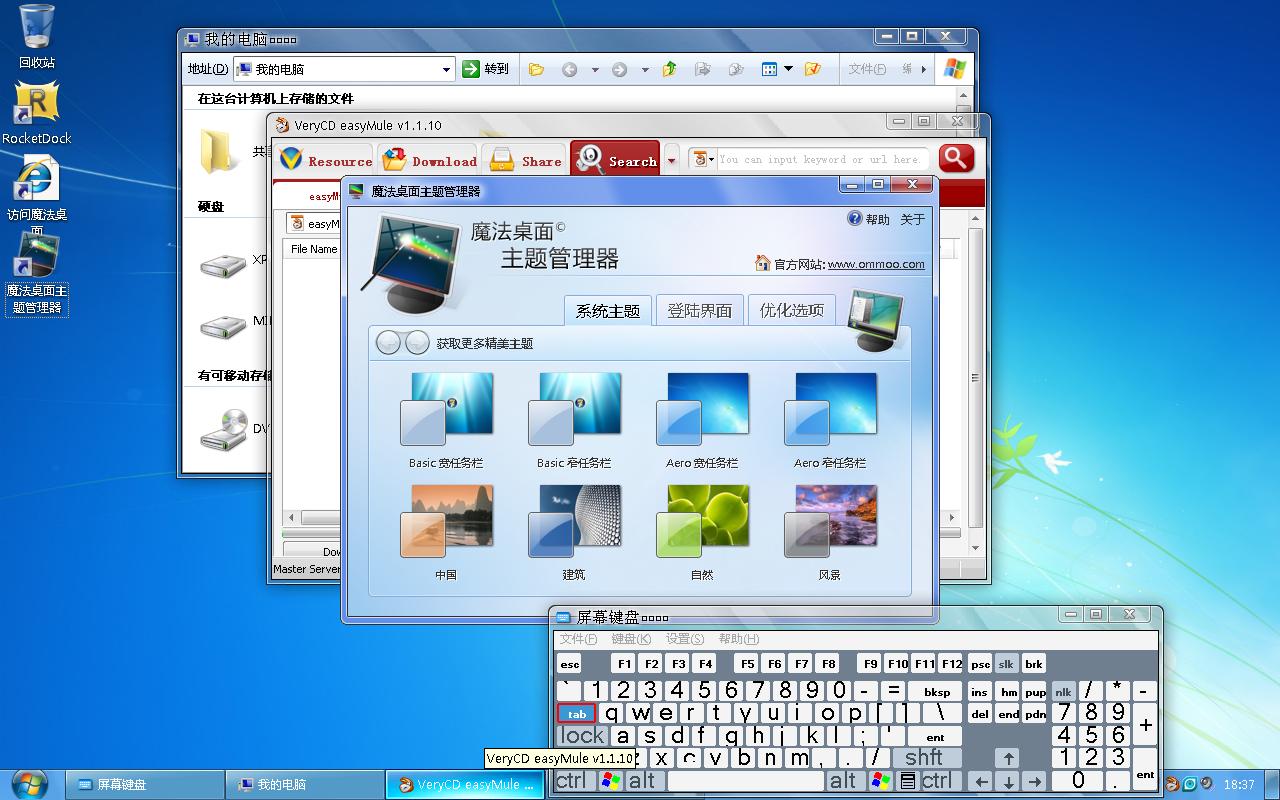The height and width of the screenshot is (800, 1280).
Task: Click the up arrow key on the keyboard
Action: [x=1008, y=758]
